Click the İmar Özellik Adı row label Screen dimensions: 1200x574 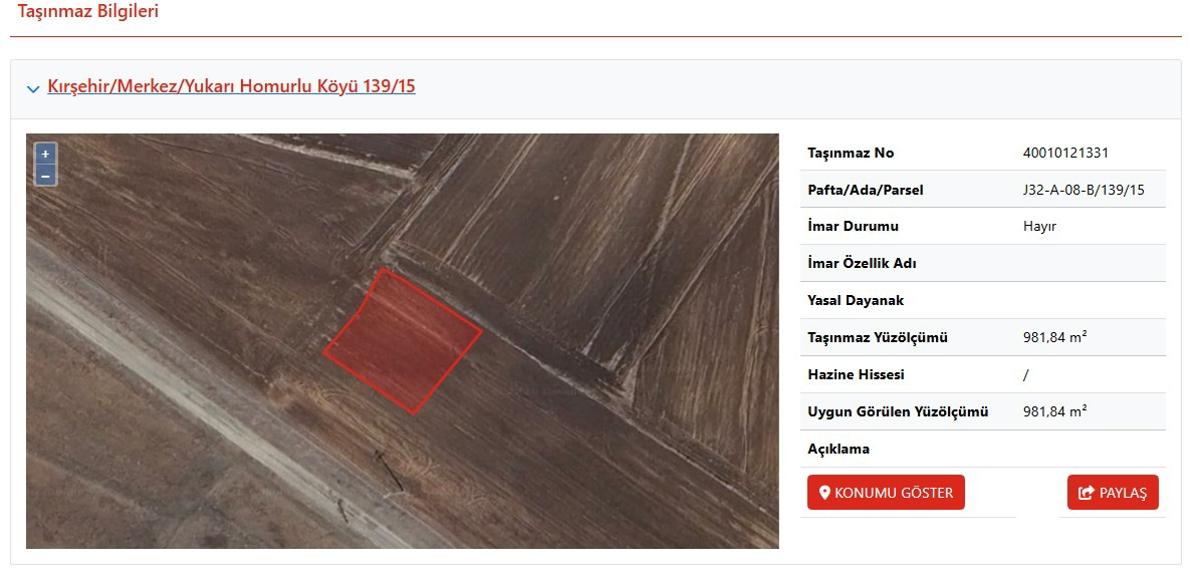tap(861, 264)
